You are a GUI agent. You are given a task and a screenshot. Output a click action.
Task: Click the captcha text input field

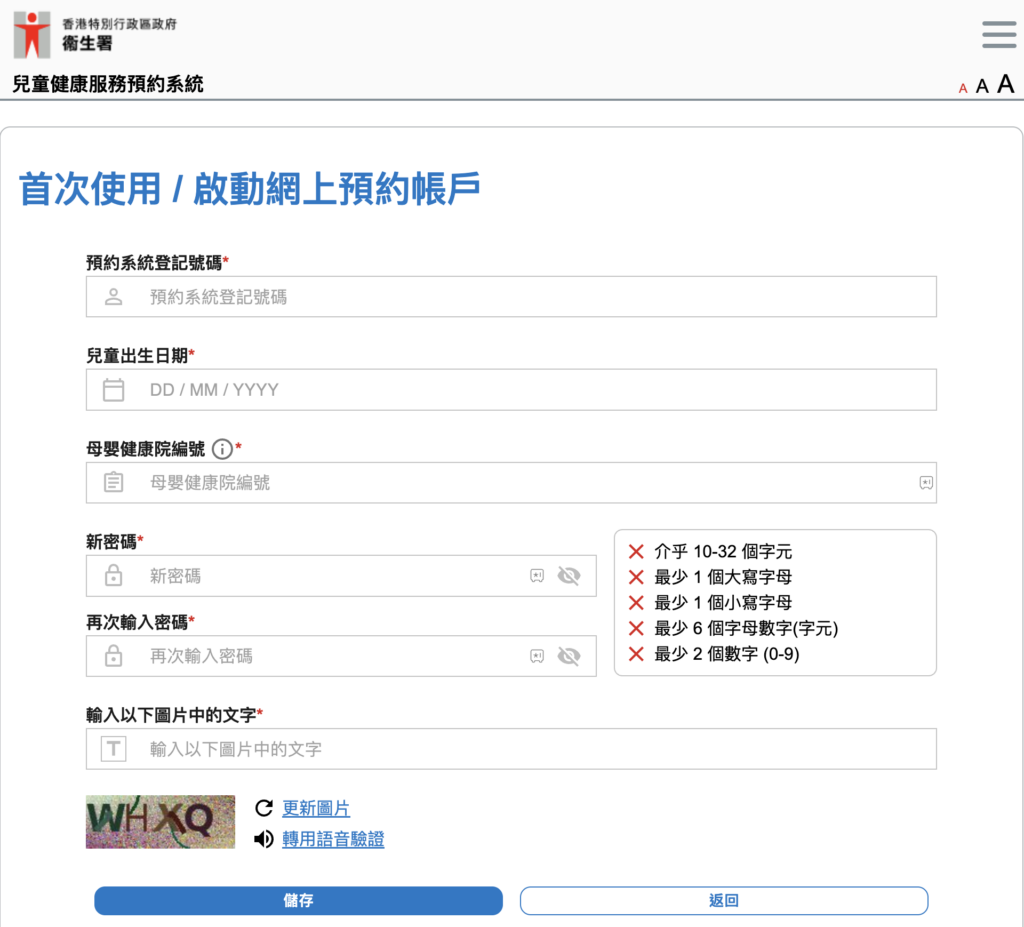pos(530,749)
